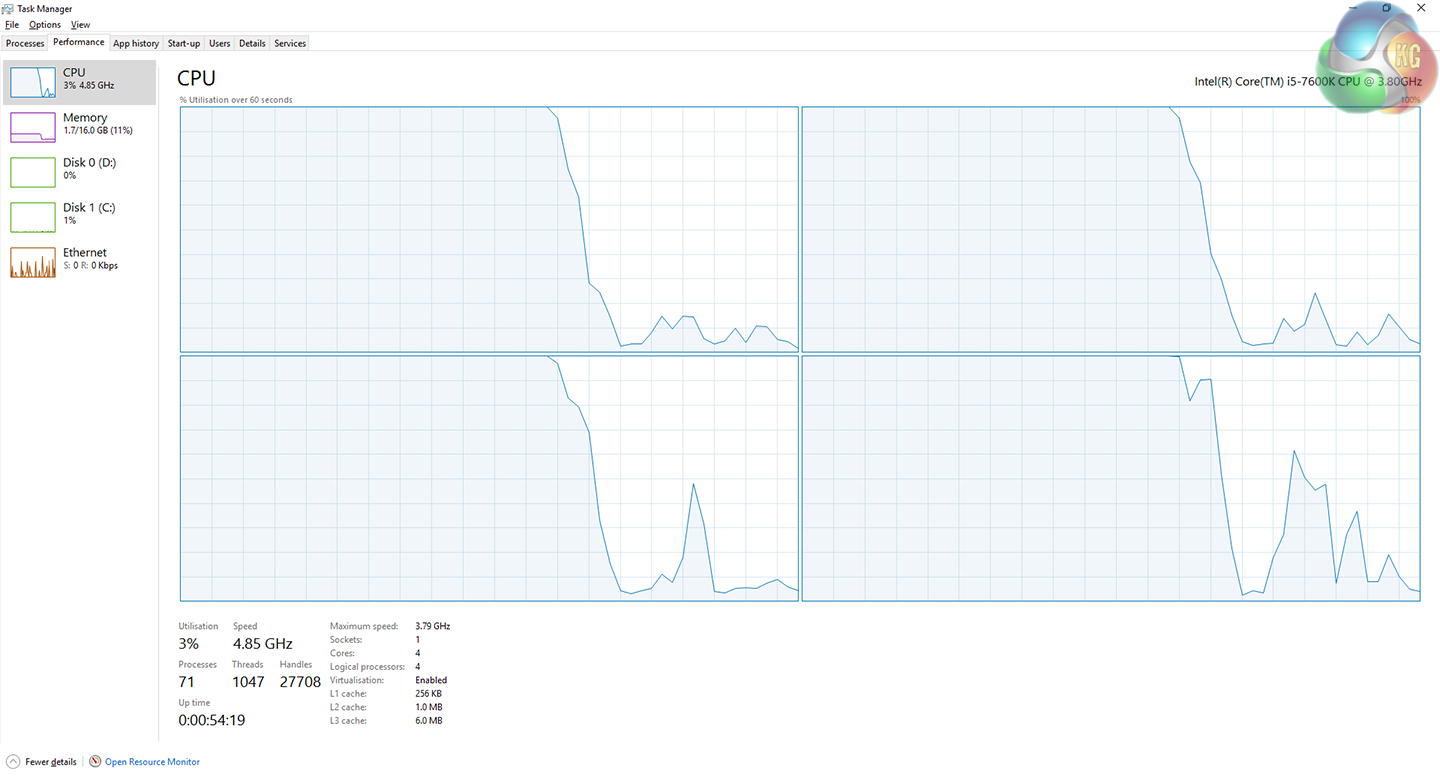
Task: Click the Task Manager icon in the title bar
Action: [9, 9]
